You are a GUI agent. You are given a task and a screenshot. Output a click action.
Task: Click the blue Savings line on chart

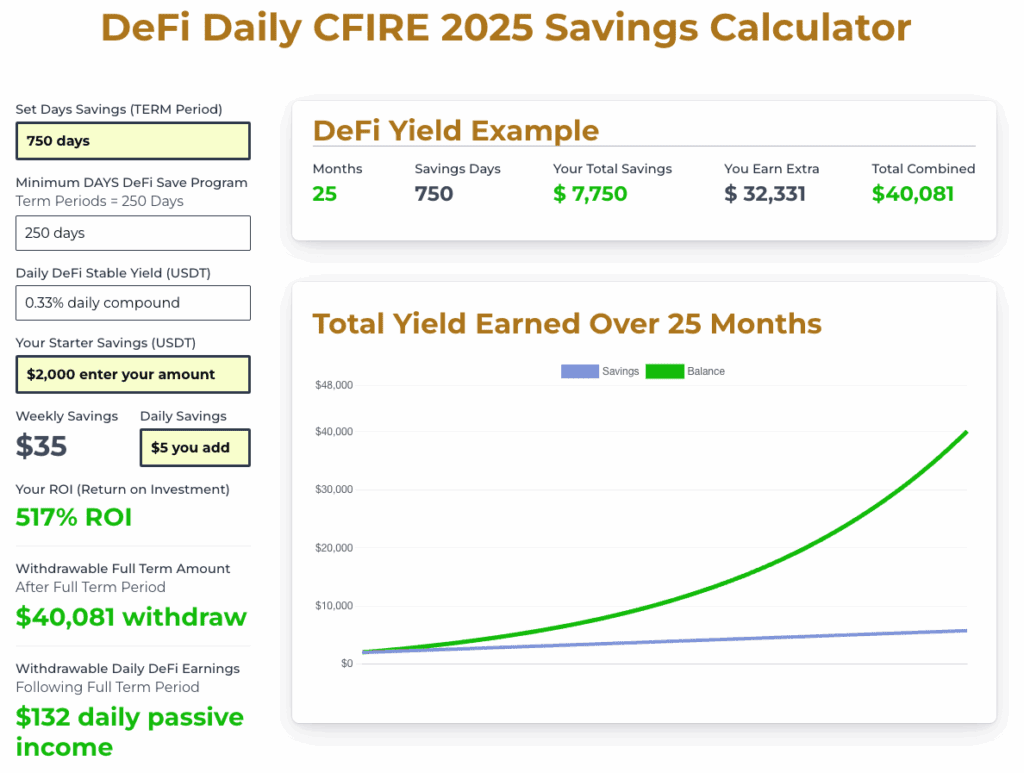[x=665, y=641]
